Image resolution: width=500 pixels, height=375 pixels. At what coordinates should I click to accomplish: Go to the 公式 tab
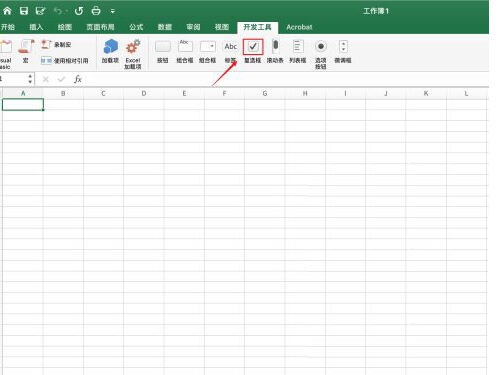tap(136, 27)
